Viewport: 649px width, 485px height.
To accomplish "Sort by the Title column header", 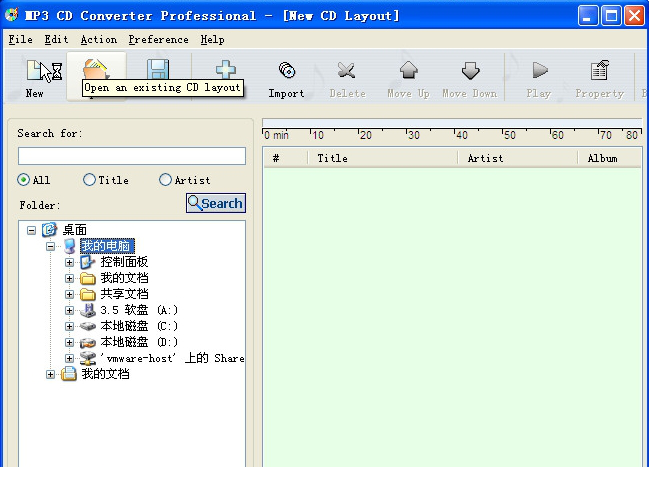I will tap(383, 158).
